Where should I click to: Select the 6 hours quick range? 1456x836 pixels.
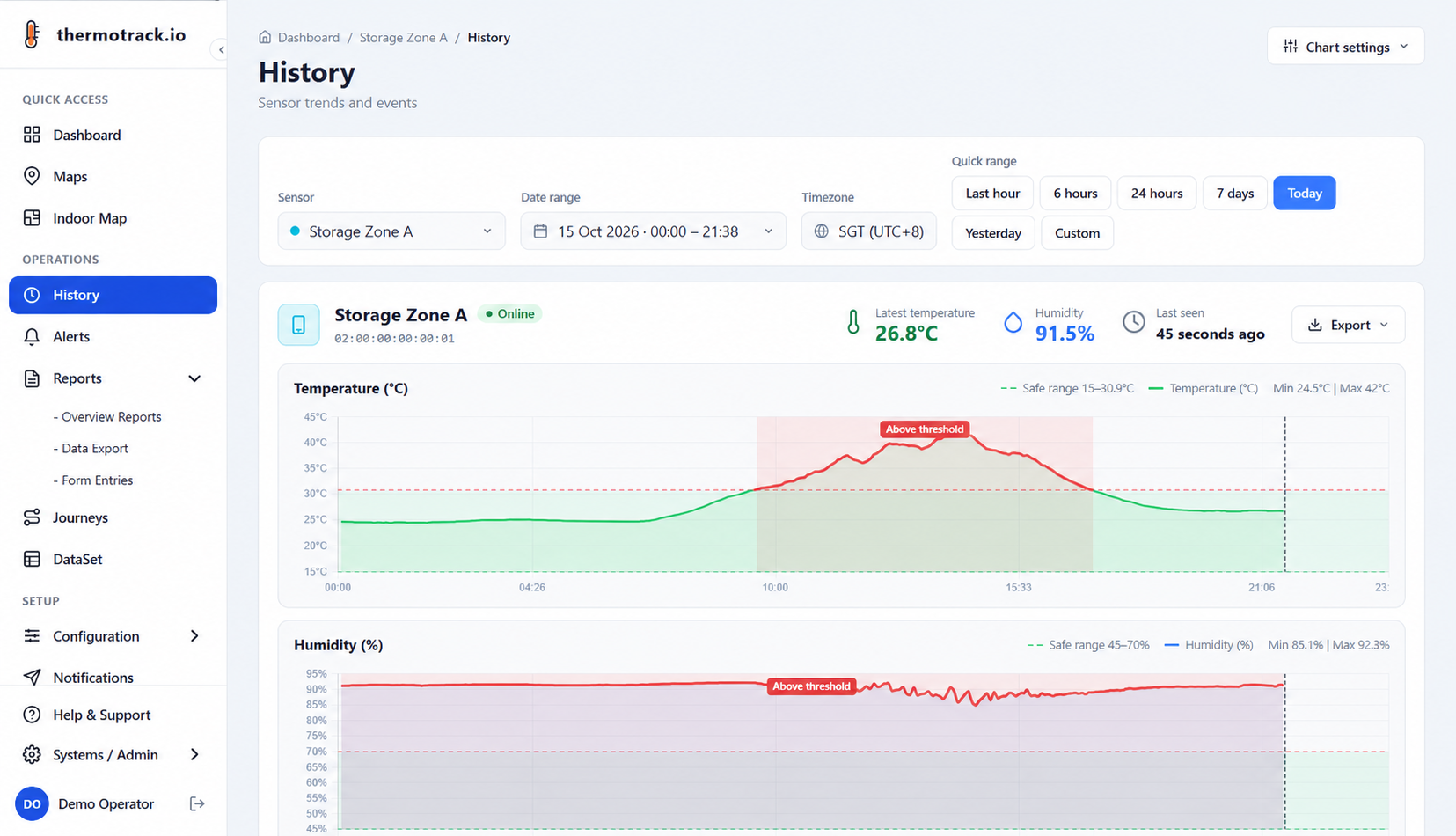[1075, 194]
